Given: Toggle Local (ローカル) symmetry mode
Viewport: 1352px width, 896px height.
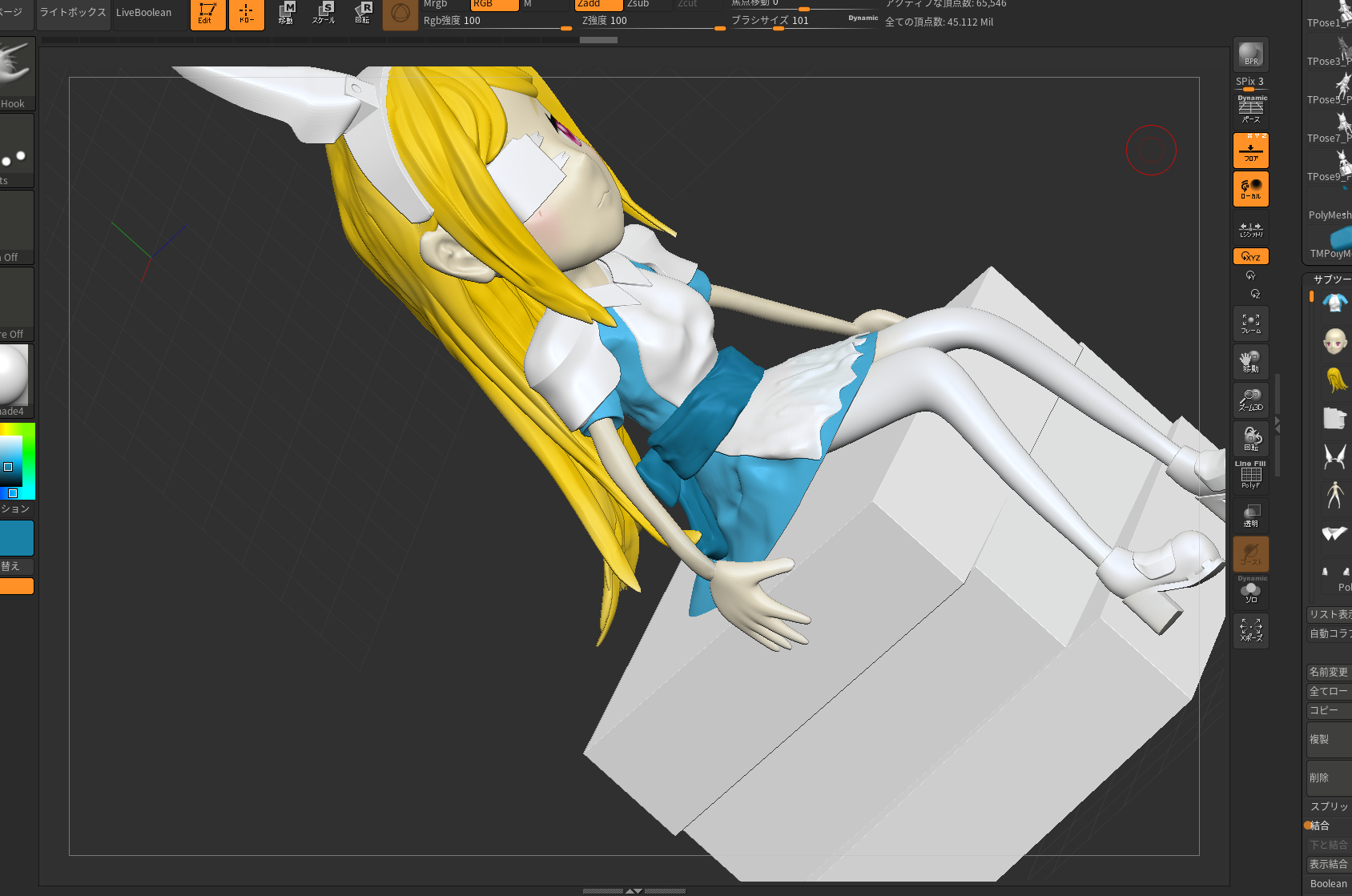Looking at the screenshot, I should 1250,189.
